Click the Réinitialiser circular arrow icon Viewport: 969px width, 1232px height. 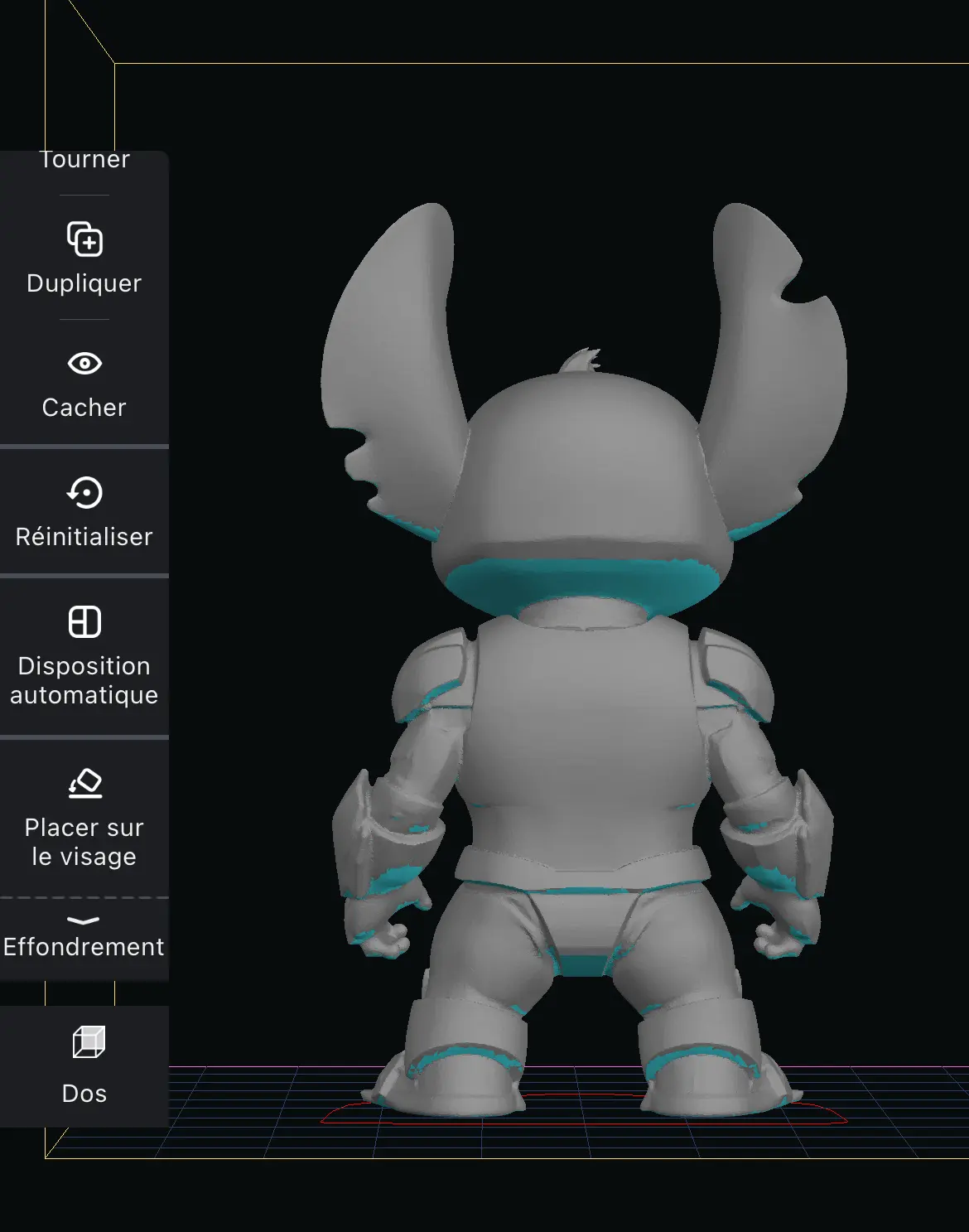84,492
